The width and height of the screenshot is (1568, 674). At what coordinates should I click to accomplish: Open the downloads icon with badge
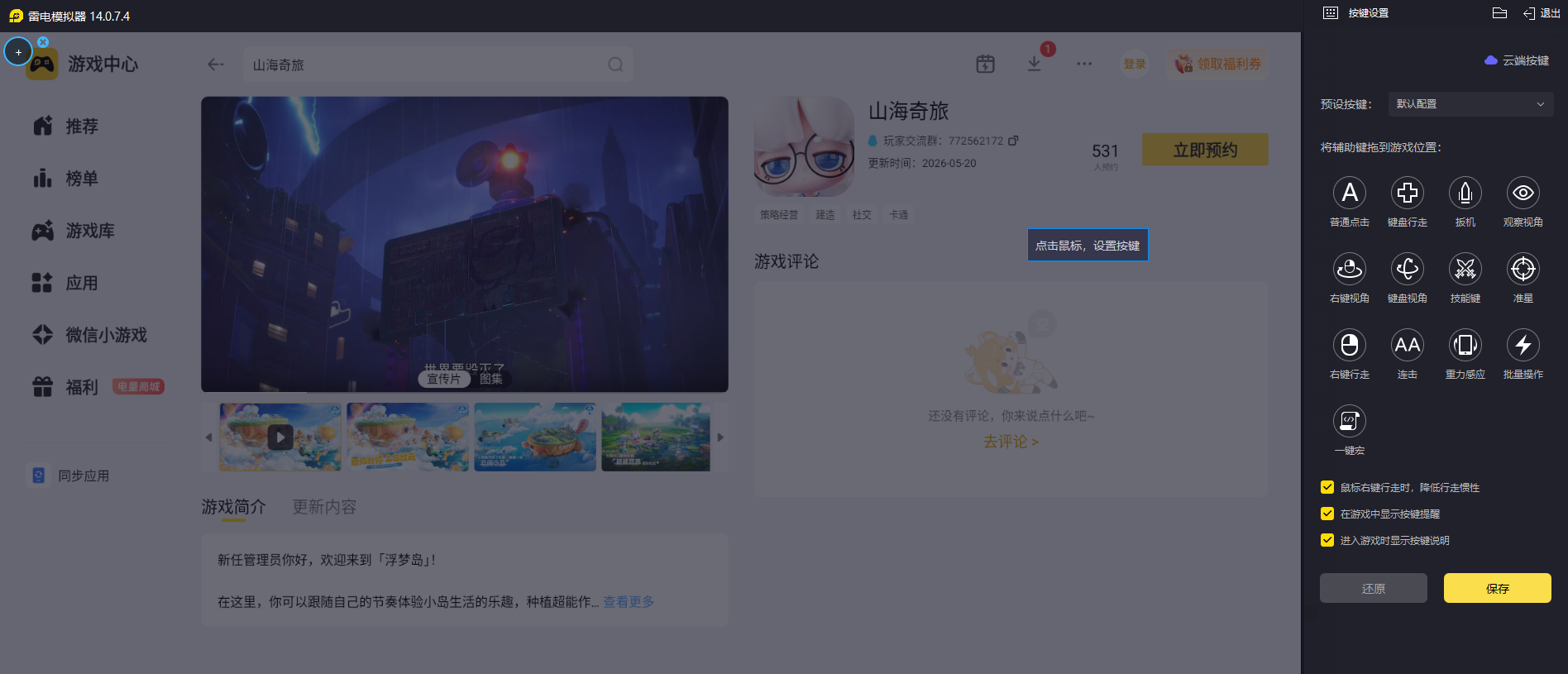(x=1035, y=64)
